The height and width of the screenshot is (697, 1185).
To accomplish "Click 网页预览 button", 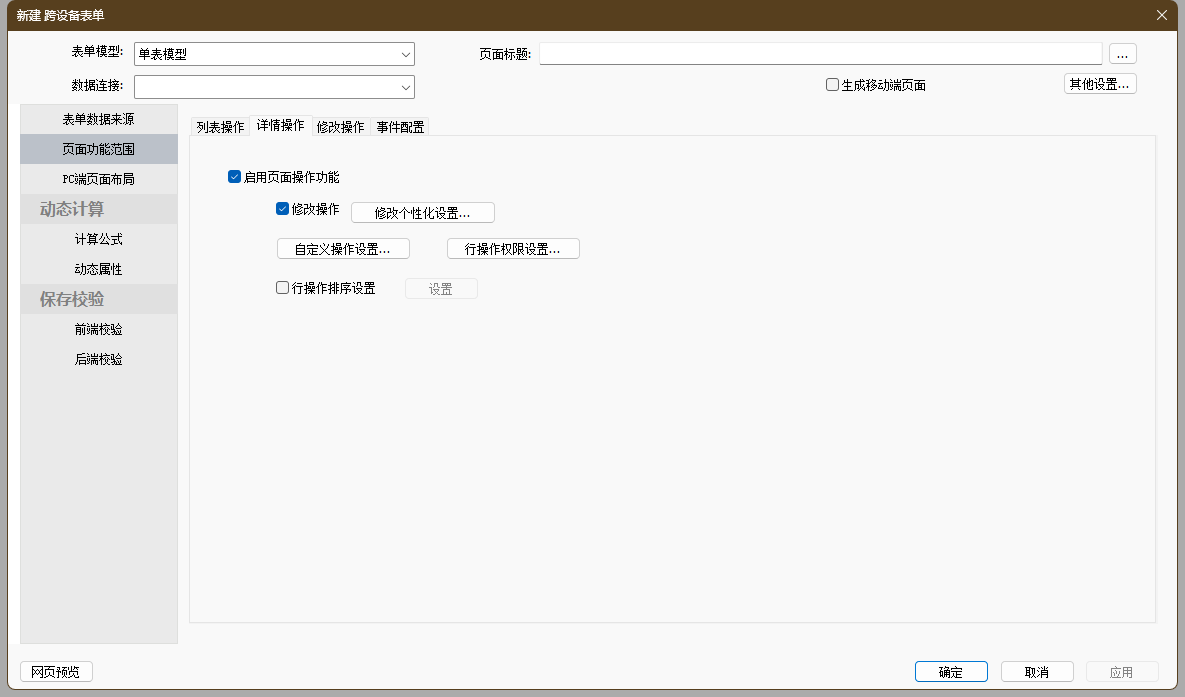I will pos(56,672).
